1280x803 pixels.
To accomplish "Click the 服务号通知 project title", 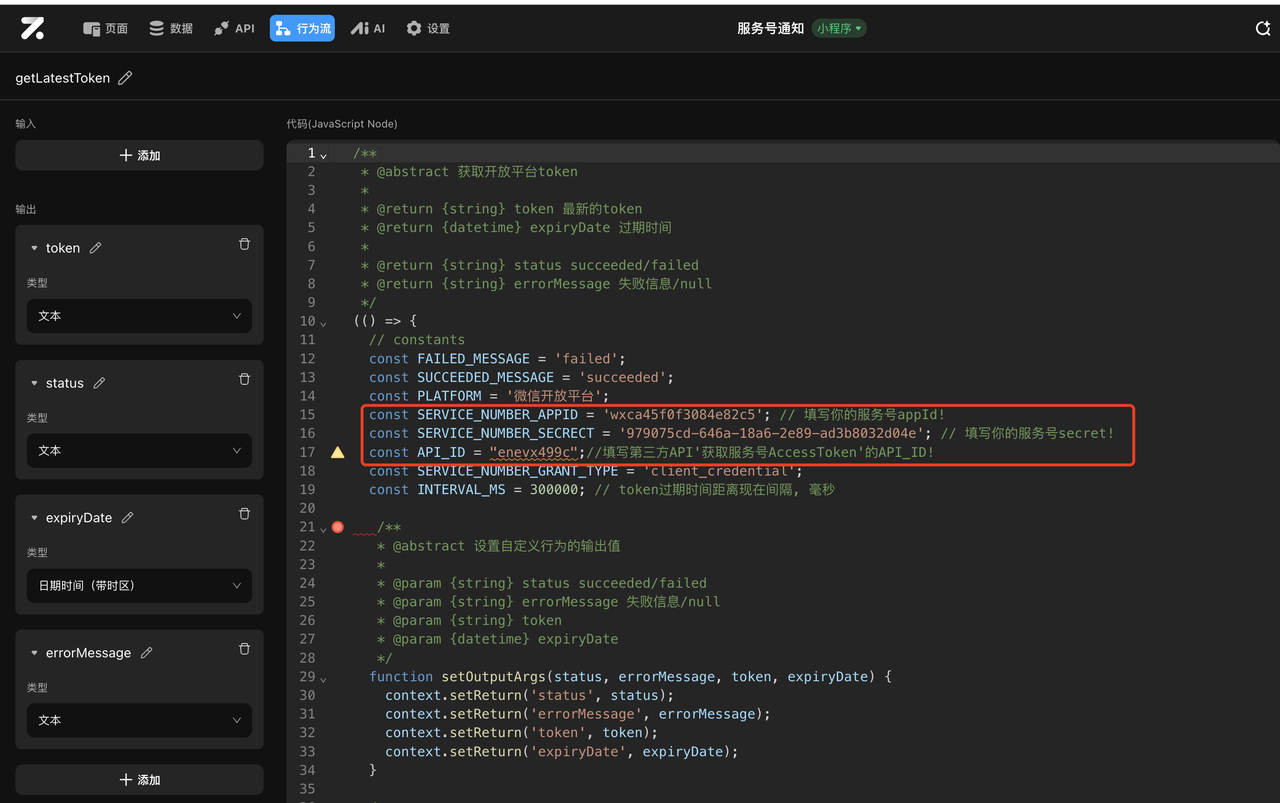I will click(770, 28).
